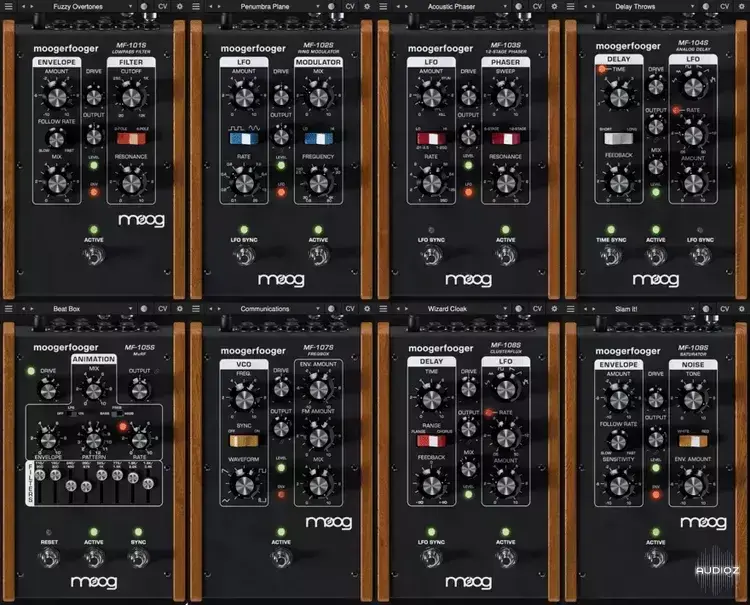750x605 pixels.
Task: Click CV button on Delay Throws plugin
Action: point(725,7)
